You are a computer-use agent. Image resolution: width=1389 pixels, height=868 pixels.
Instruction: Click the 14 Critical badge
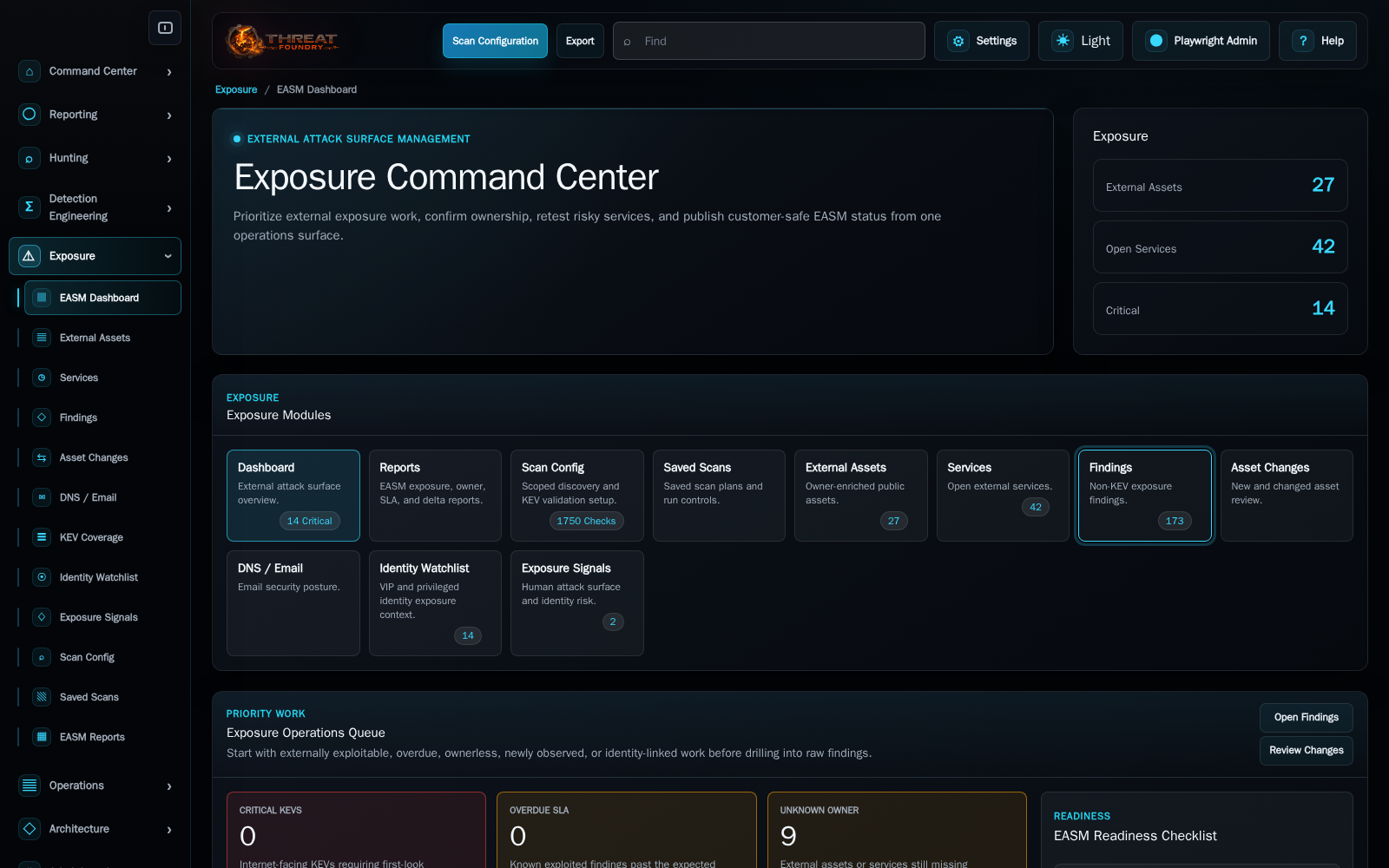click(310, 521)
